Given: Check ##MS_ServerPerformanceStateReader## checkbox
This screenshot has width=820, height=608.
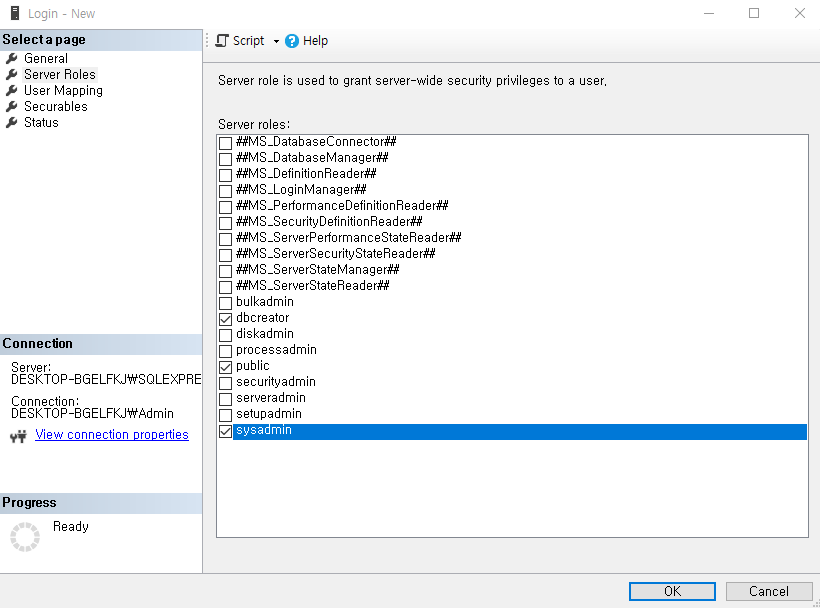Looking at the screenshot, I should point(225,239).
